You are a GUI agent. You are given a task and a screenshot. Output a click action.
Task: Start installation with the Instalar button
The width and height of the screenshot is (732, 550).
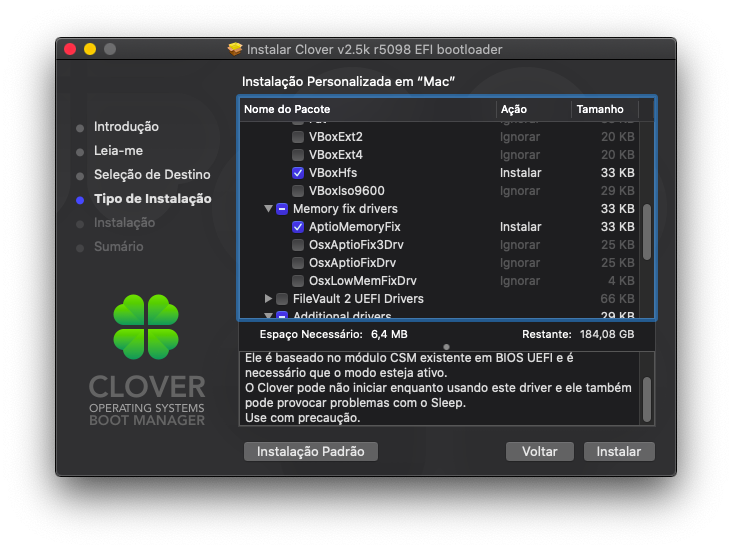pos(619,451)
